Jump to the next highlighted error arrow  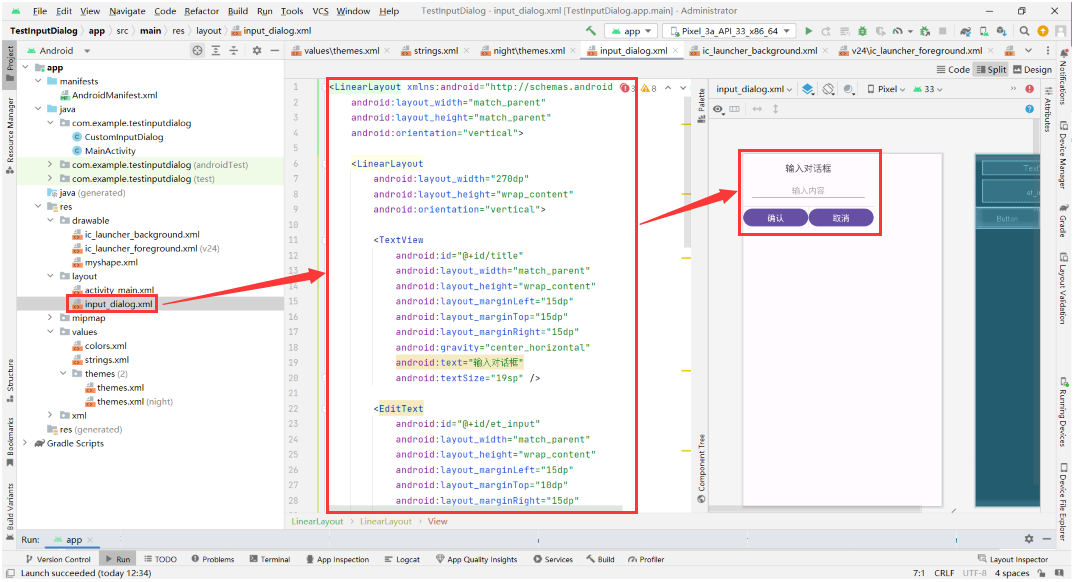coord(683,88)
